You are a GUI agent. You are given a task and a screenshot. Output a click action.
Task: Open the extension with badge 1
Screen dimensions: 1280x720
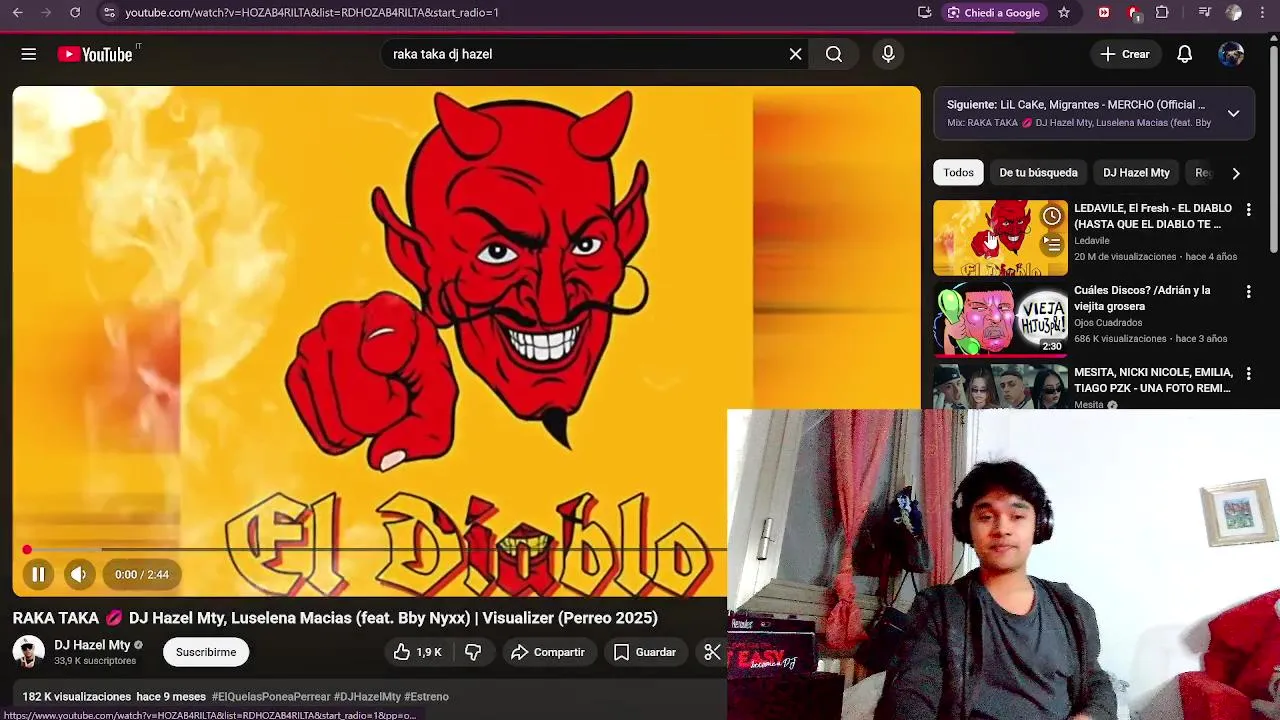1134,13
